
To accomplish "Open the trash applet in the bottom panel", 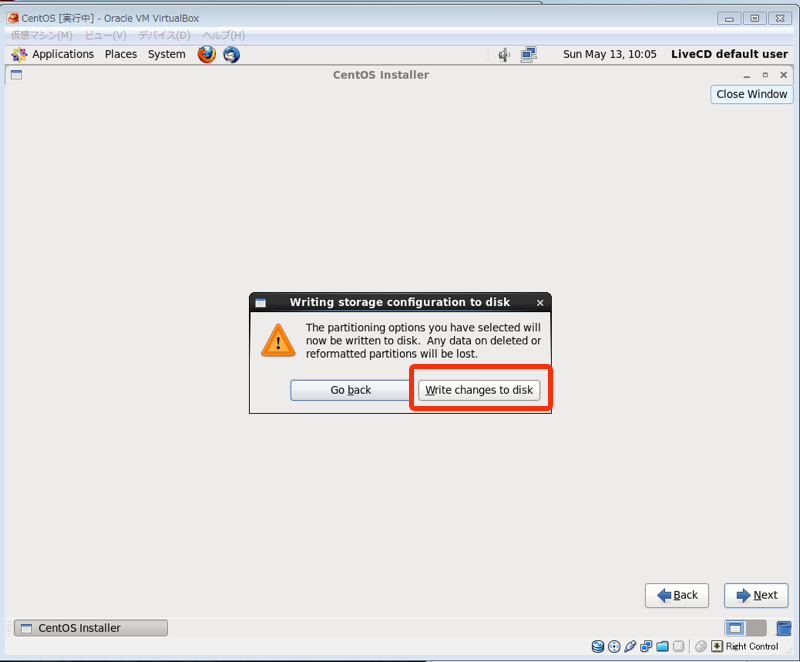I will [784, 628].
